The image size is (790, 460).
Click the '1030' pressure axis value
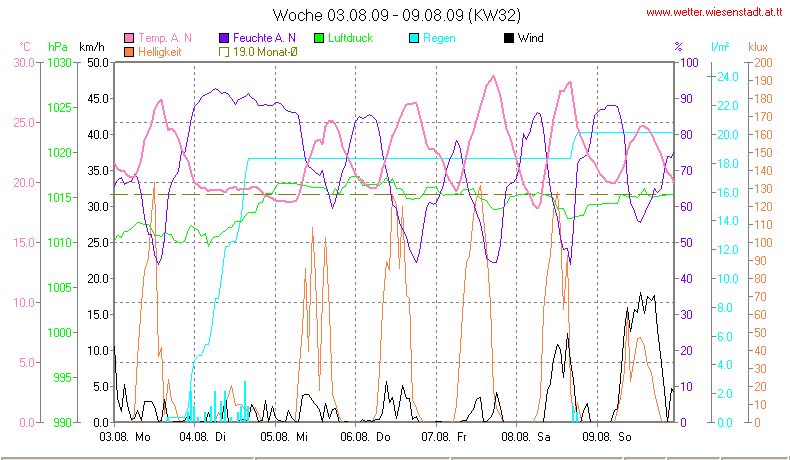point(59,63)
